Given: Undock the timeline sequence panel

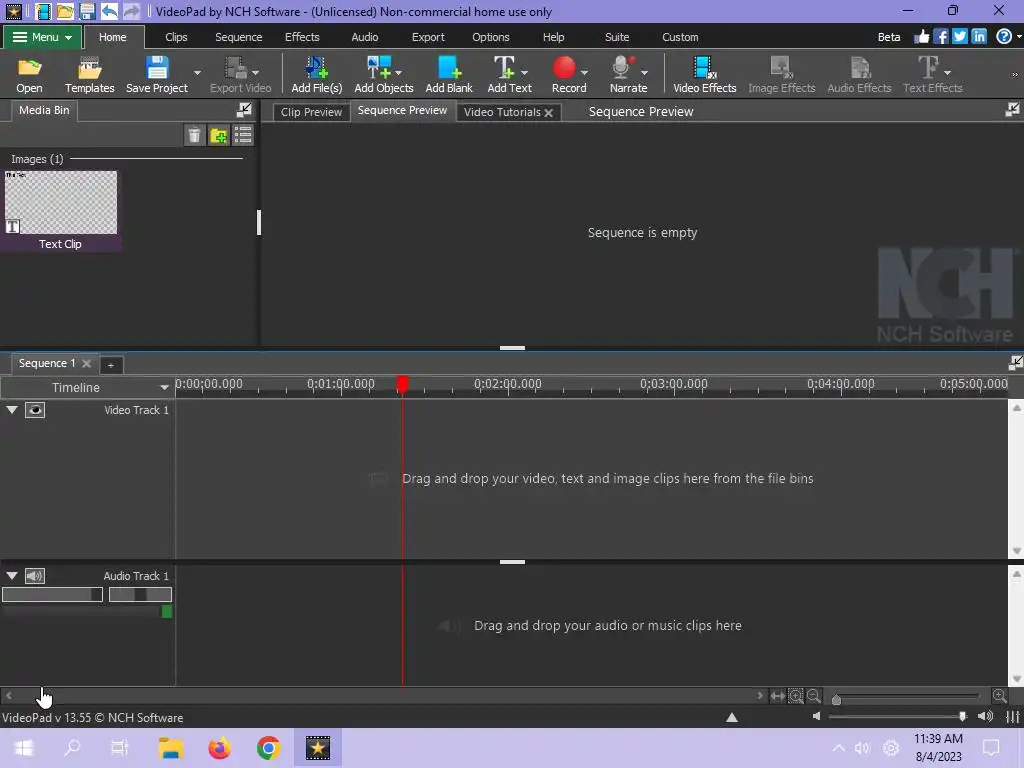Looking at the screenshot, I should [x=1016, y=362].
